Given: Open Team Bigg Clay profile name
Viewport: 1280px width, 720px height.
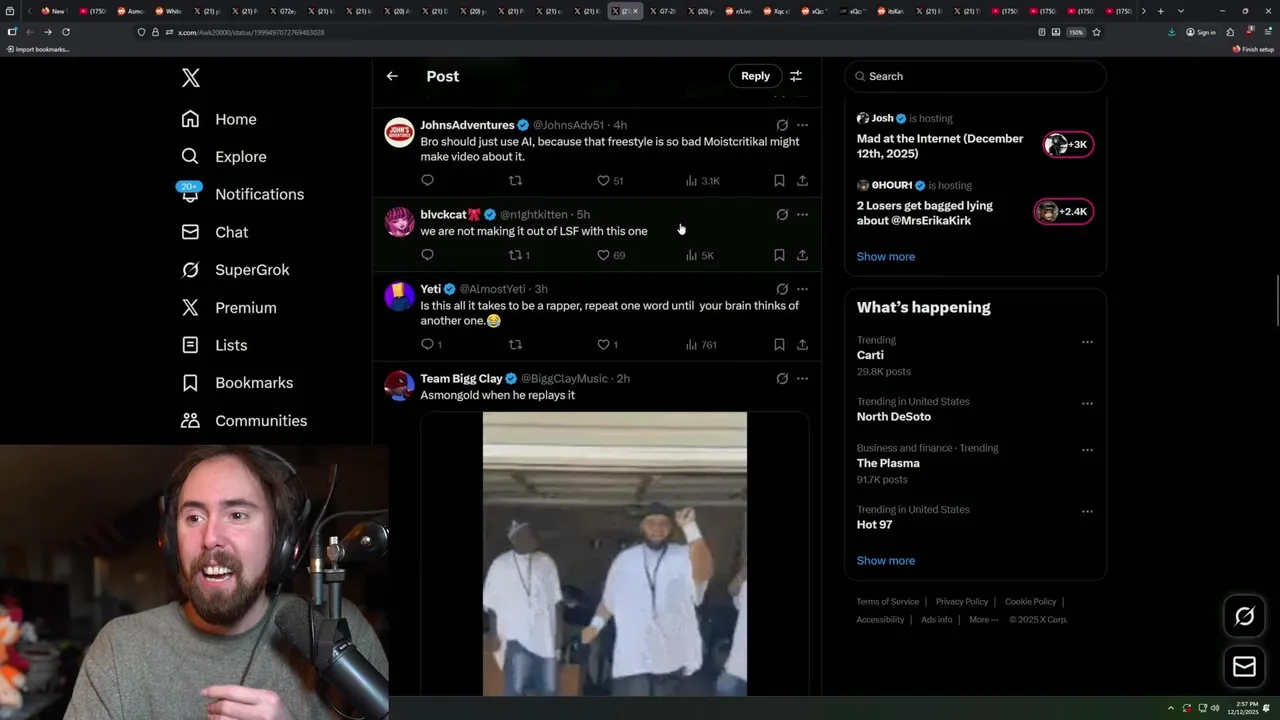Looking at the screenshot, I should coord(461,379).
